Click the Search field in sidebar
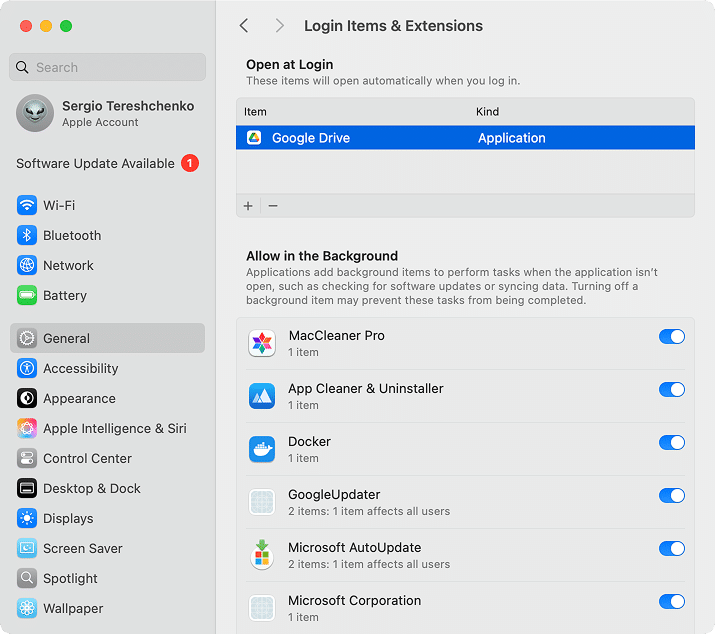 (108, 67)
